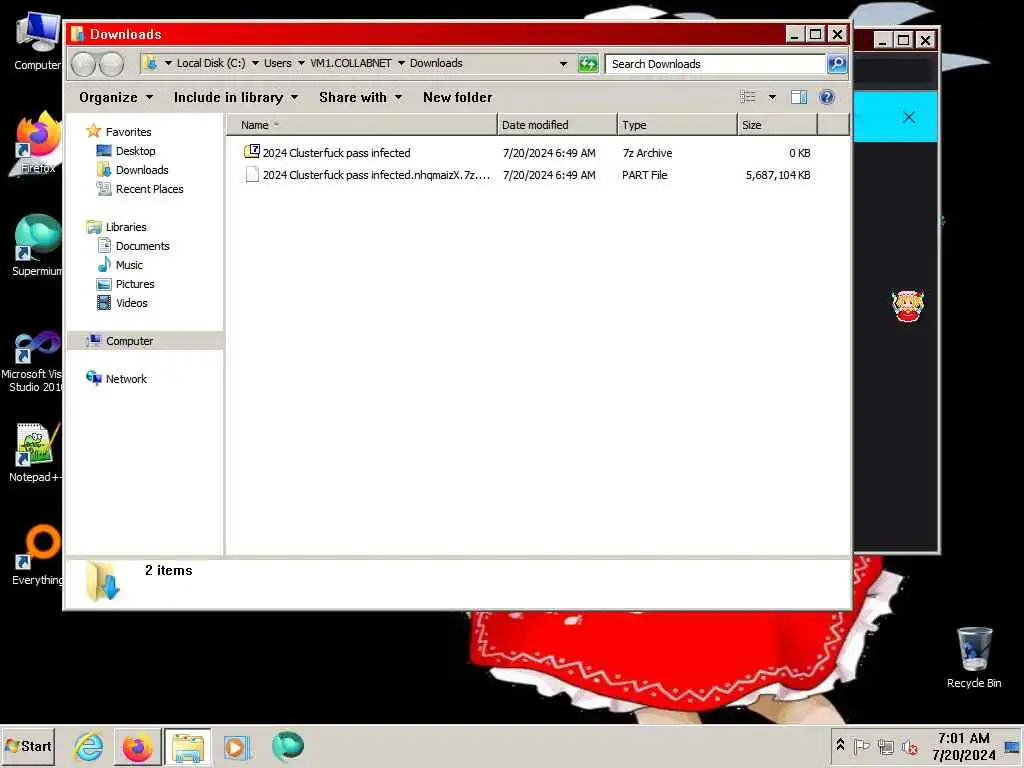The height and width of the screenshot is (768, 1024).
Task: Open the Recycle Bin
Action: pos(974,658)
